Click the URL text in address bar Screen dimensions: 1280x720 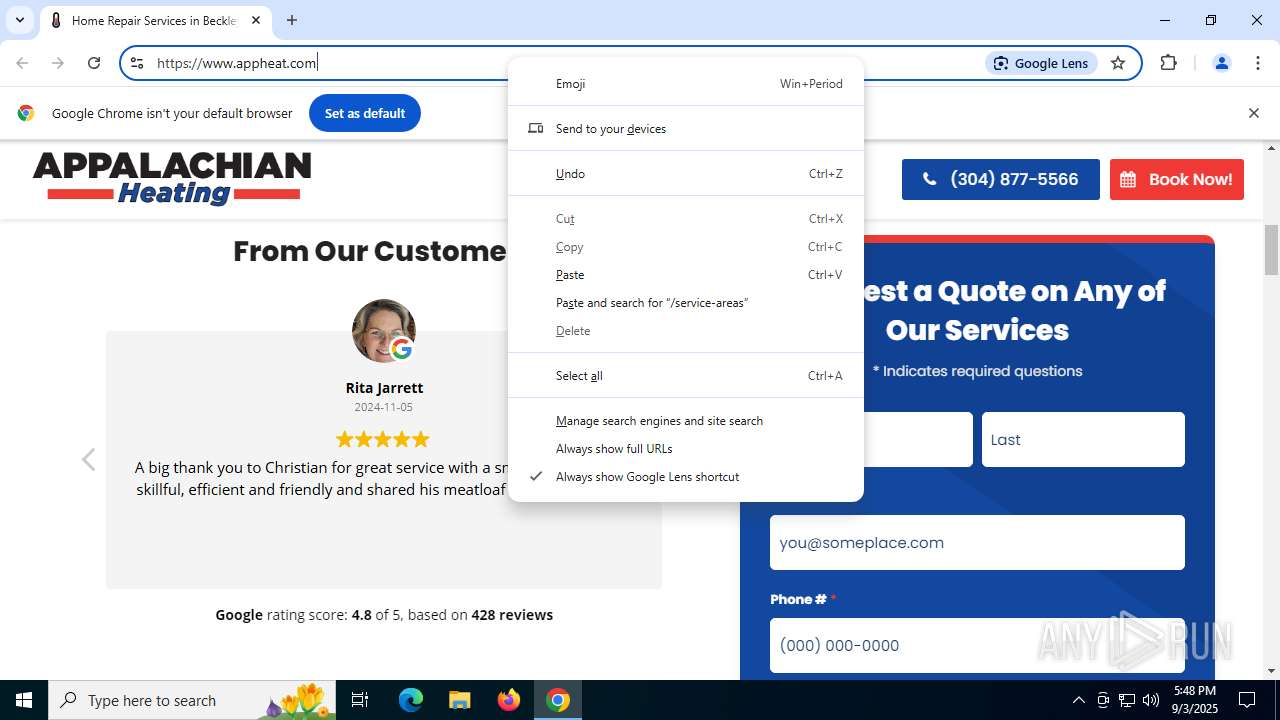[236, 63]
